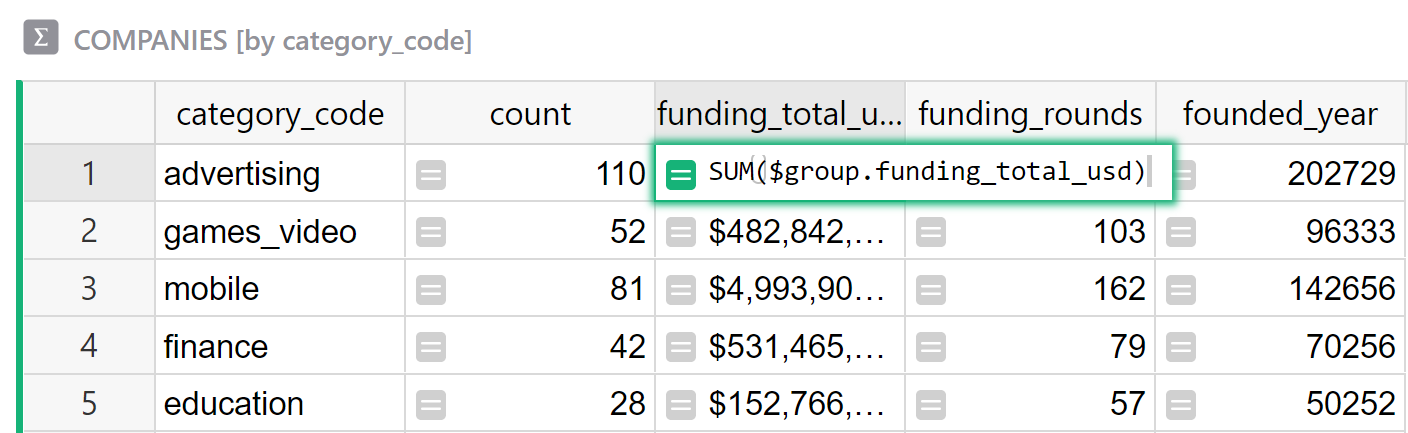Select the games_video category cell

tap(260, 232)
